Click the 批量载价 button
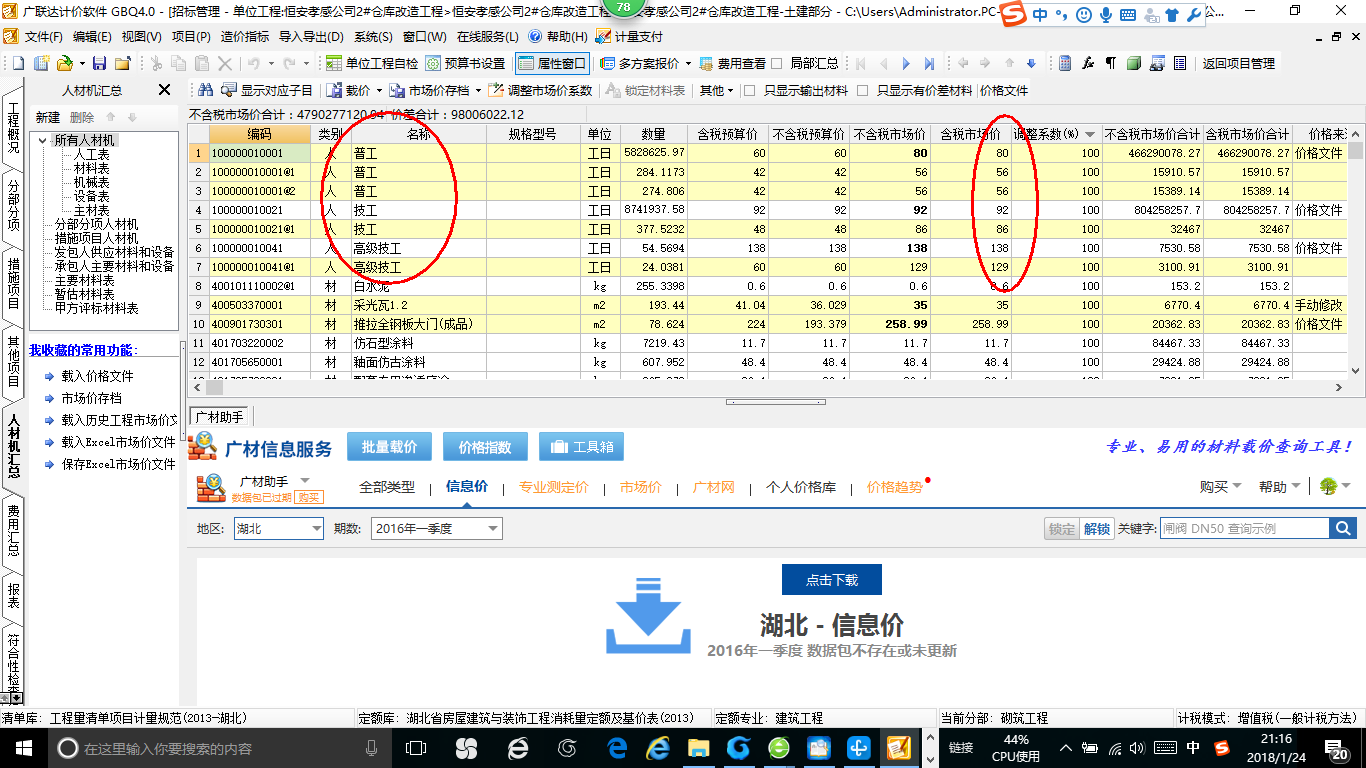 coord(389,447)
